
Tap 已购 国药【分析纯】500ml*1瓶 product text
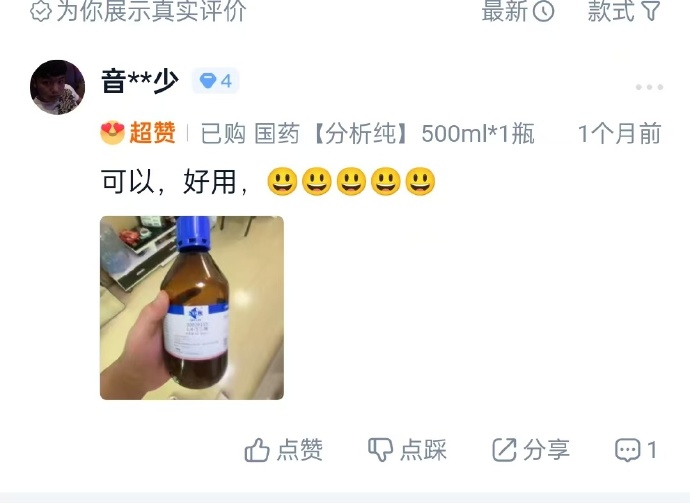point(367,133)
